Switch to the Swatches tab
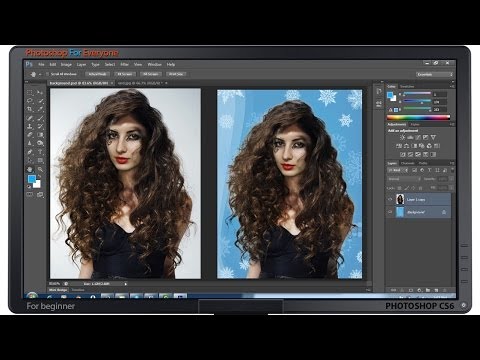This screenshot has height=360, width=480. 407,86
